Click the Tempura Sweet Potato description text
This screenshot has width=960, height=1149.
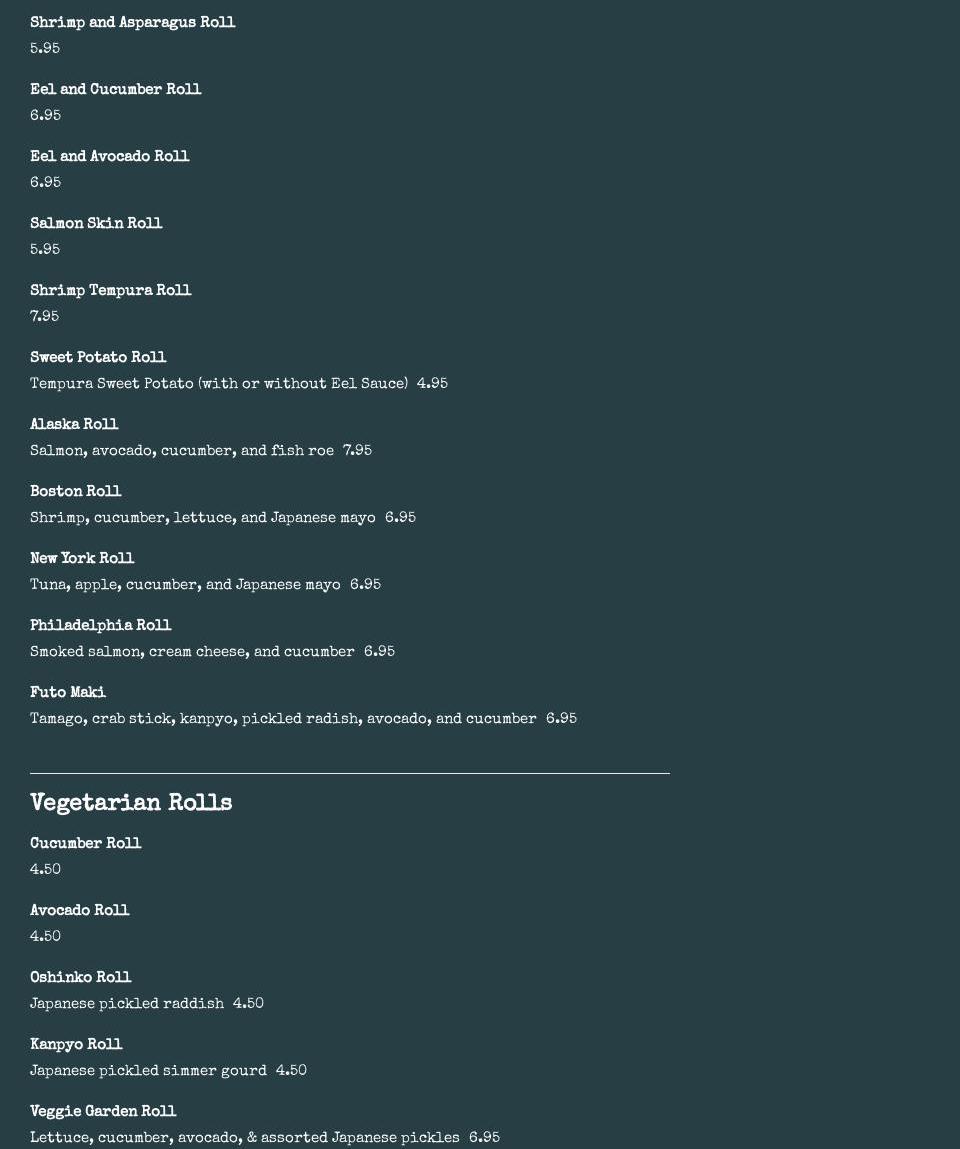coord(219,384)
